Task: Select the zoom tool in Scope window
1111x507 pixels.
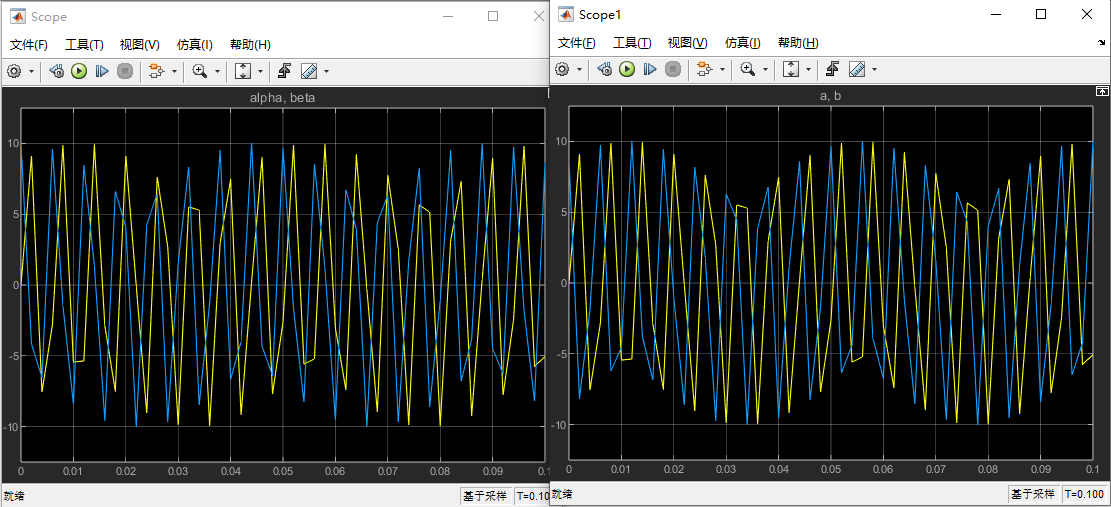Action: [x=200, y=71]
